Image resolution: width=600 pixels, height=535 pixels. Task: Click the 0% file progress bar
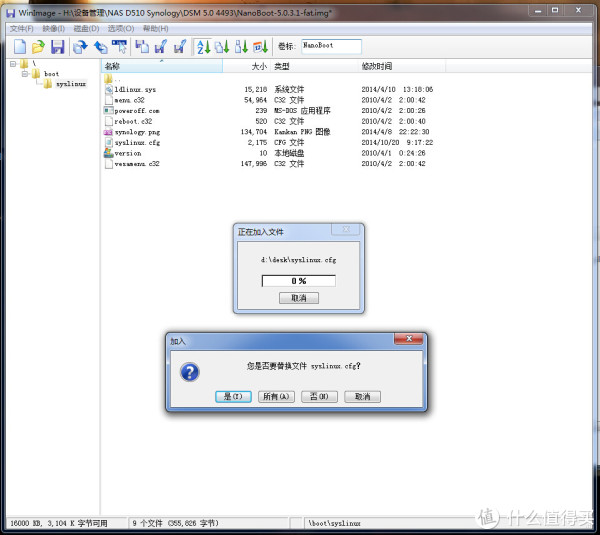[298, 281]
